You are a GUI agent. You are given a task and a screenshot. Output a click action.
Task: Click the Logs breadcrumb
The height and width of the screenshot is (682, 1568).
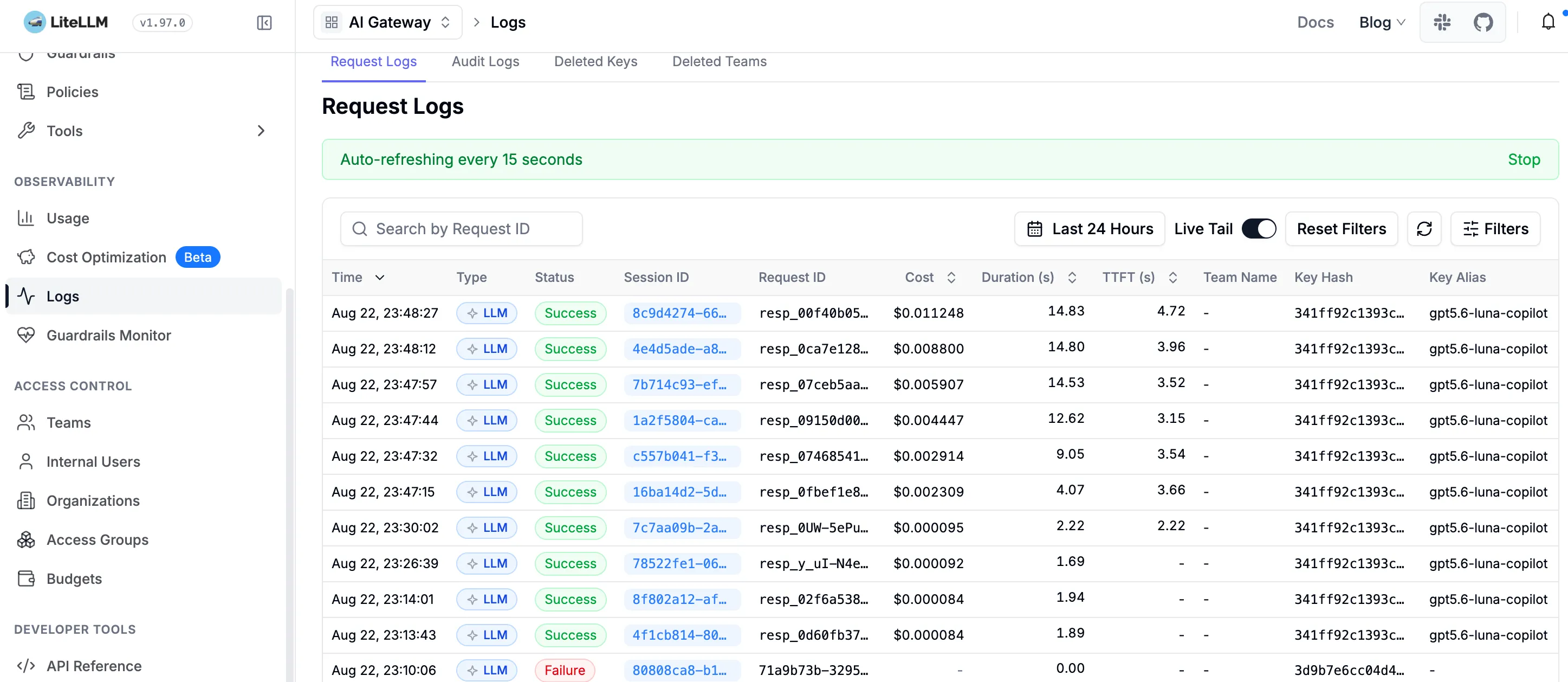tap(508, 23)
